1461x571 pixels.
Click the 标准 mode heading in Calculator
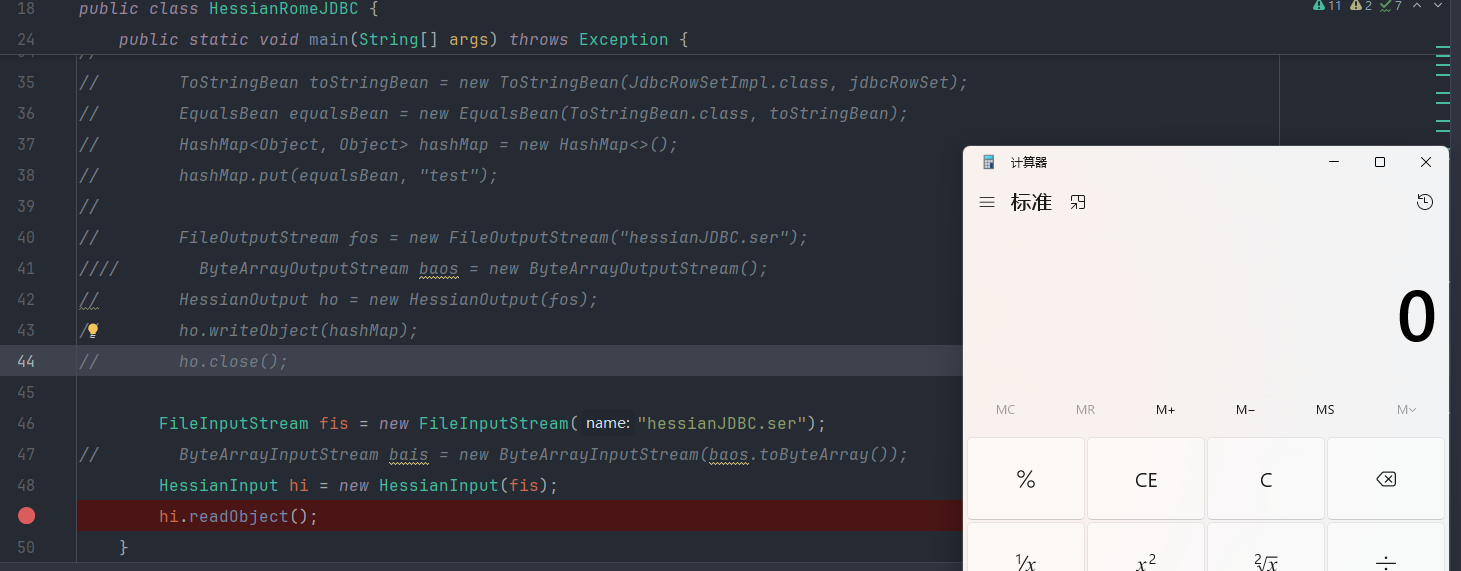(1031, 202)
